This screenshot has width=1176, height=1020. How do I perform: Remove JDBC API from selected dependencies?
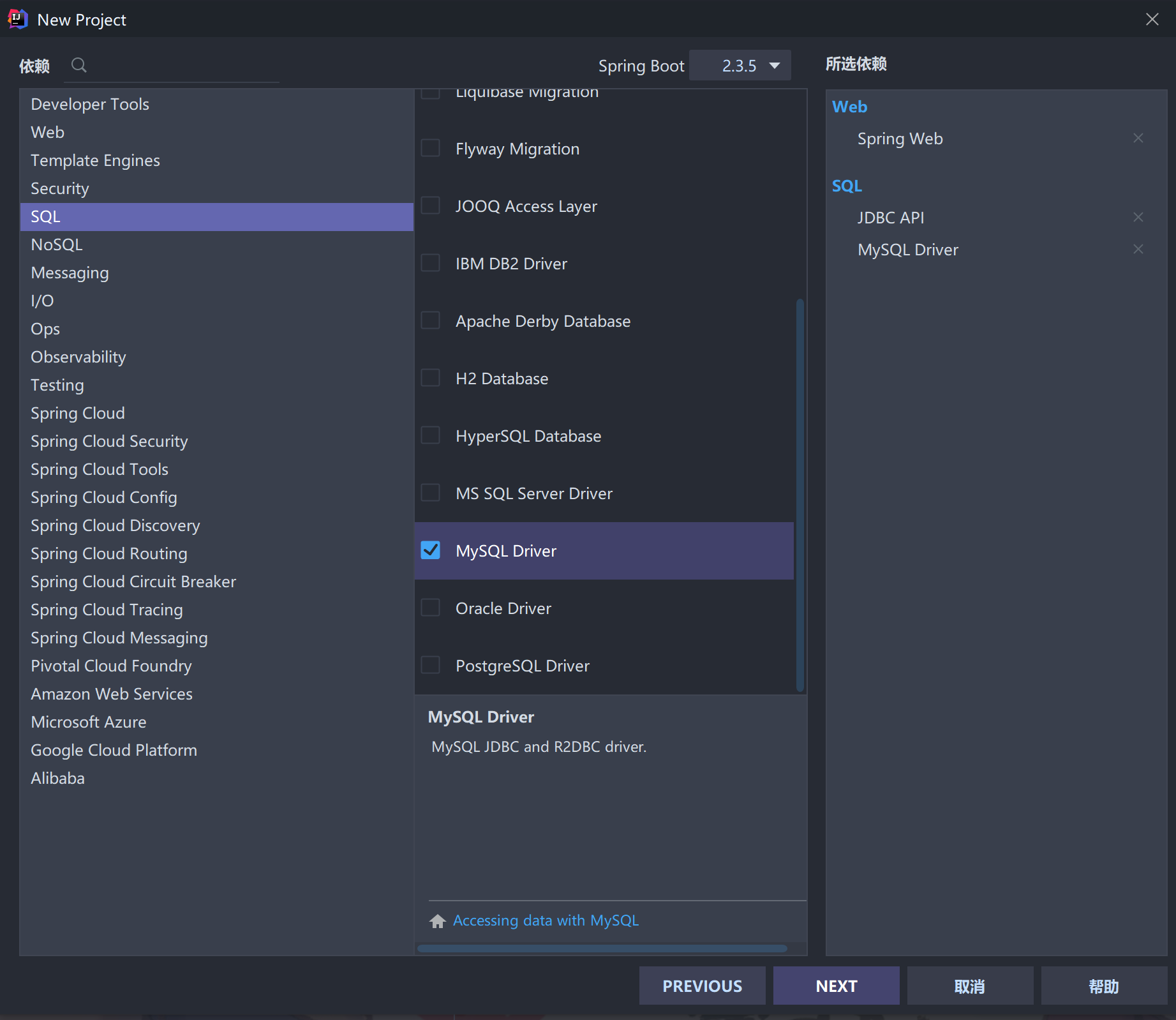click(x=1138, y=217)
